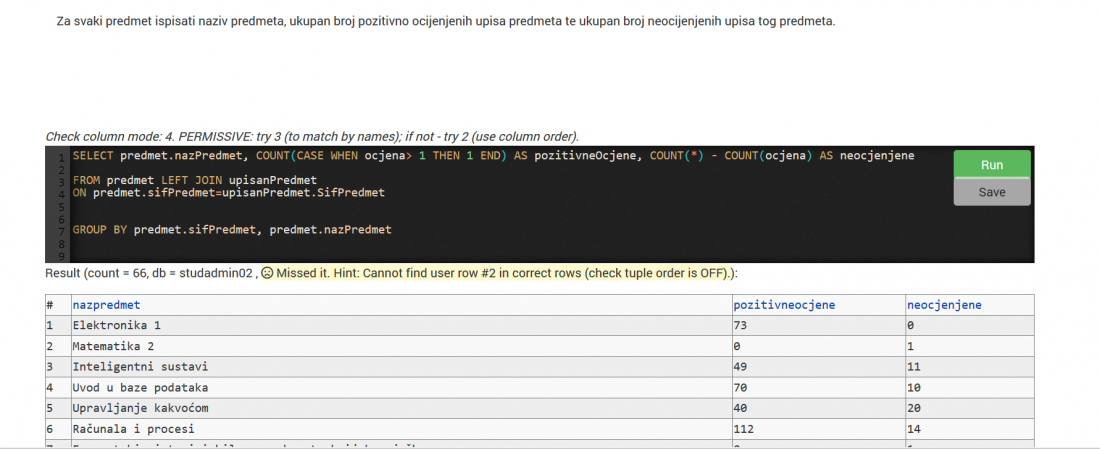This screenshot has width=1100, height=449.
Task: Click value 112 in Računala i procesi row
Action: click(x=743, y=428)
